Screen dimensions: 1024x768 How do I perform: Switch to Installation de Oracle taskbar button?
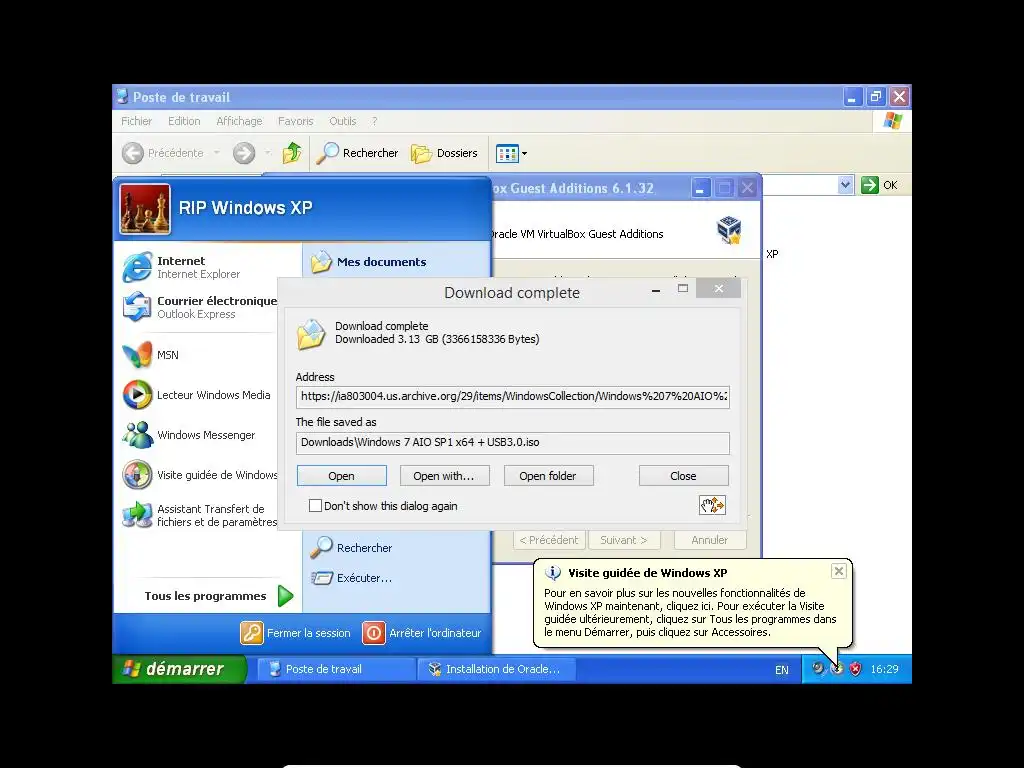(x=496, y=669)
